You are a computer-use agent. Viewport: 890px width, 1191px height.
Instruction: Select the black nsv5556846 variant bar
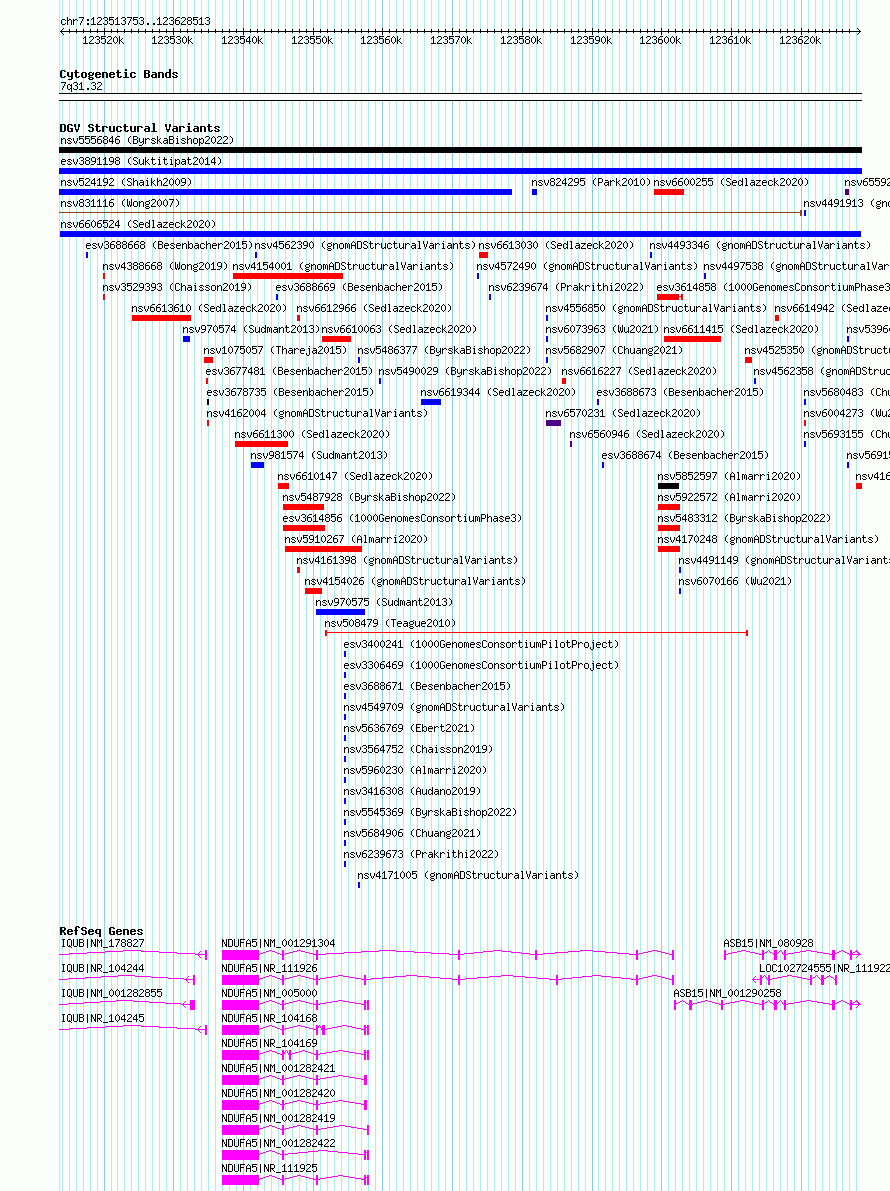pyautogui.click(x=460, y=150)
